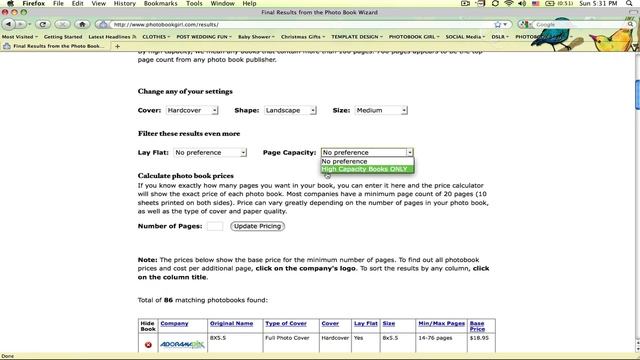Click the battery status icon
Viewport: 640px width, 360px height.
click(550, 3)
